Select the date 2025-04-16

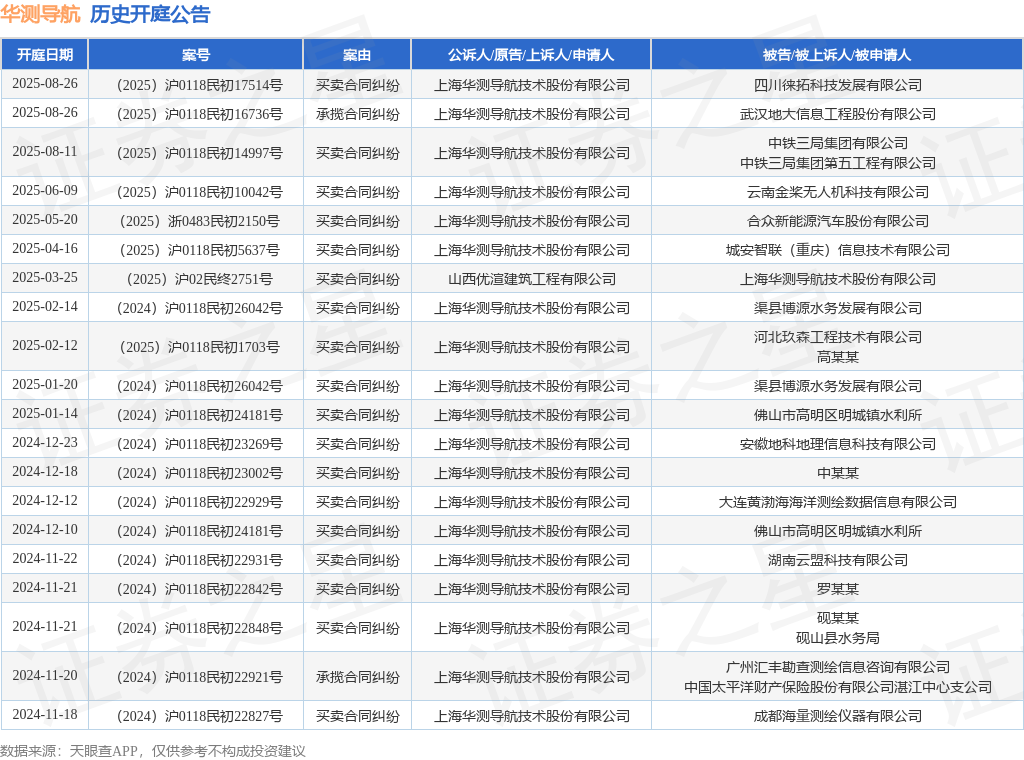coord(44,249)
